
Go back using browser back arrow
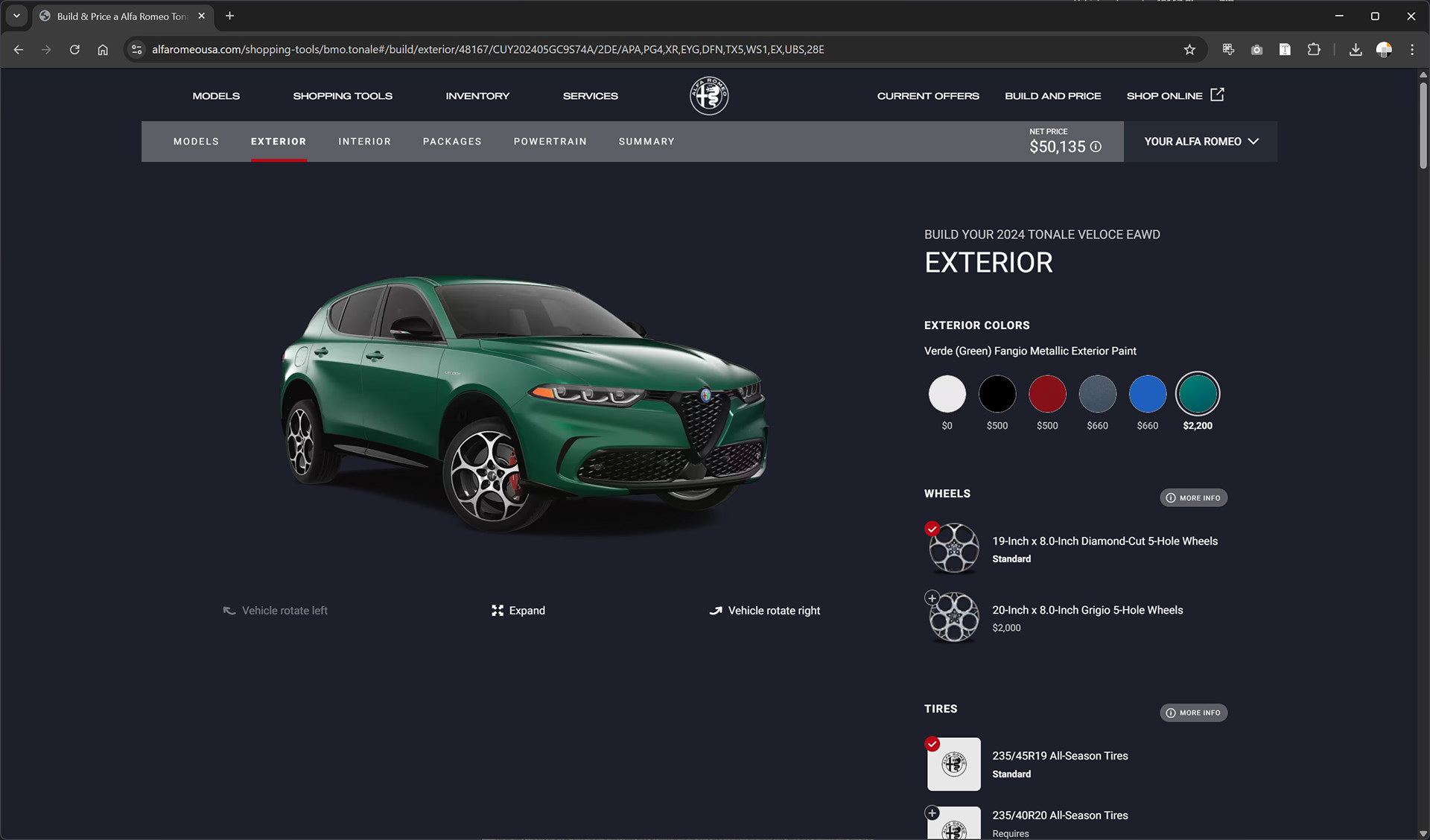(19, 49)
